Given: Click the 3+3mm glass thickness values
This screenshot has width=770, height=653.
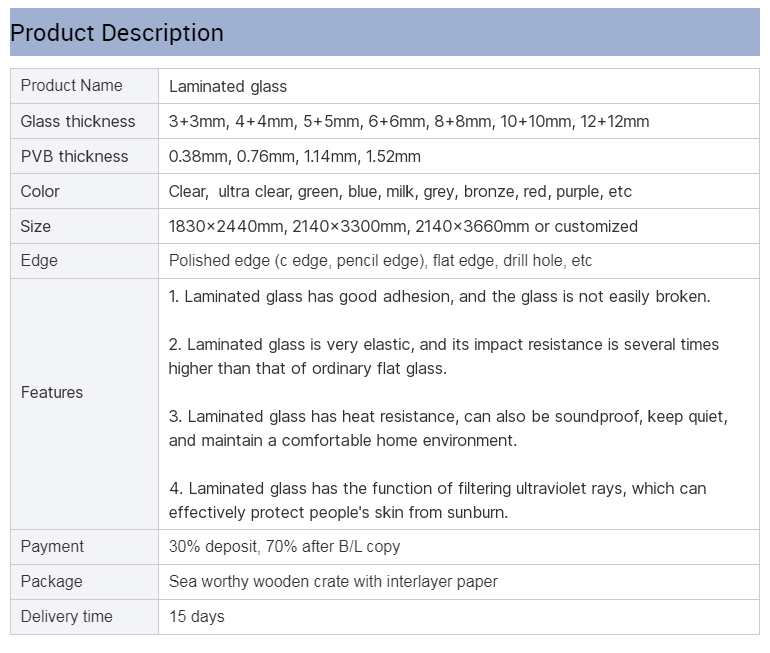Looking at the screenshot, I should pos(408,121).
